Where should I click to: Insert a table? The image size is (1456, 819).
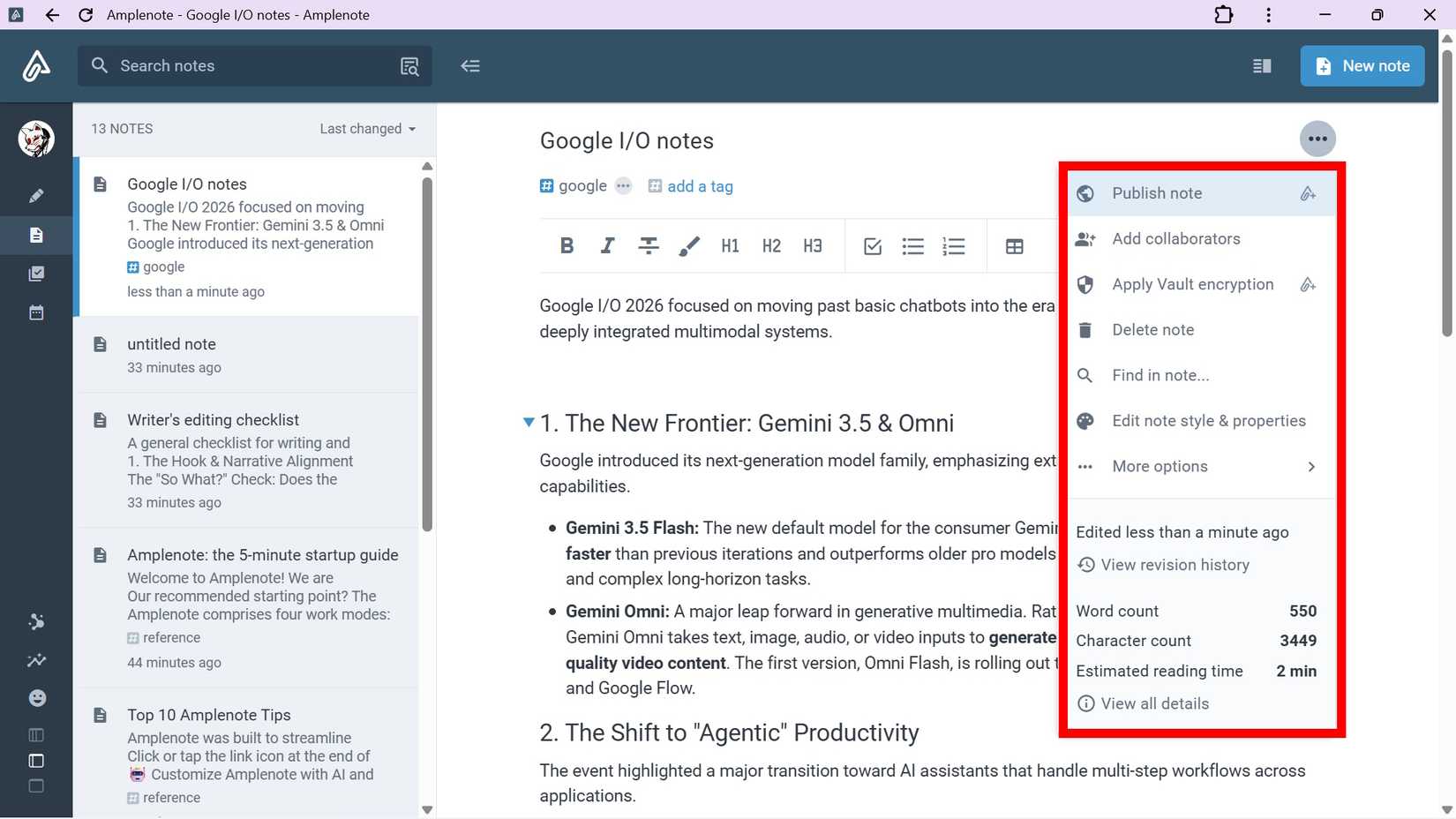pos(1015,247)
